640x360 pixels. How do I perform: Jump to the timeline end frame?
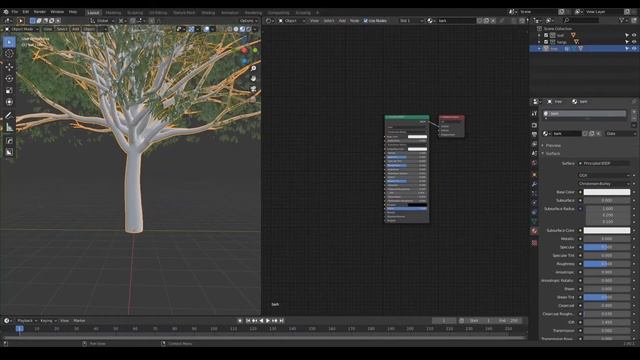pos(282,321)
